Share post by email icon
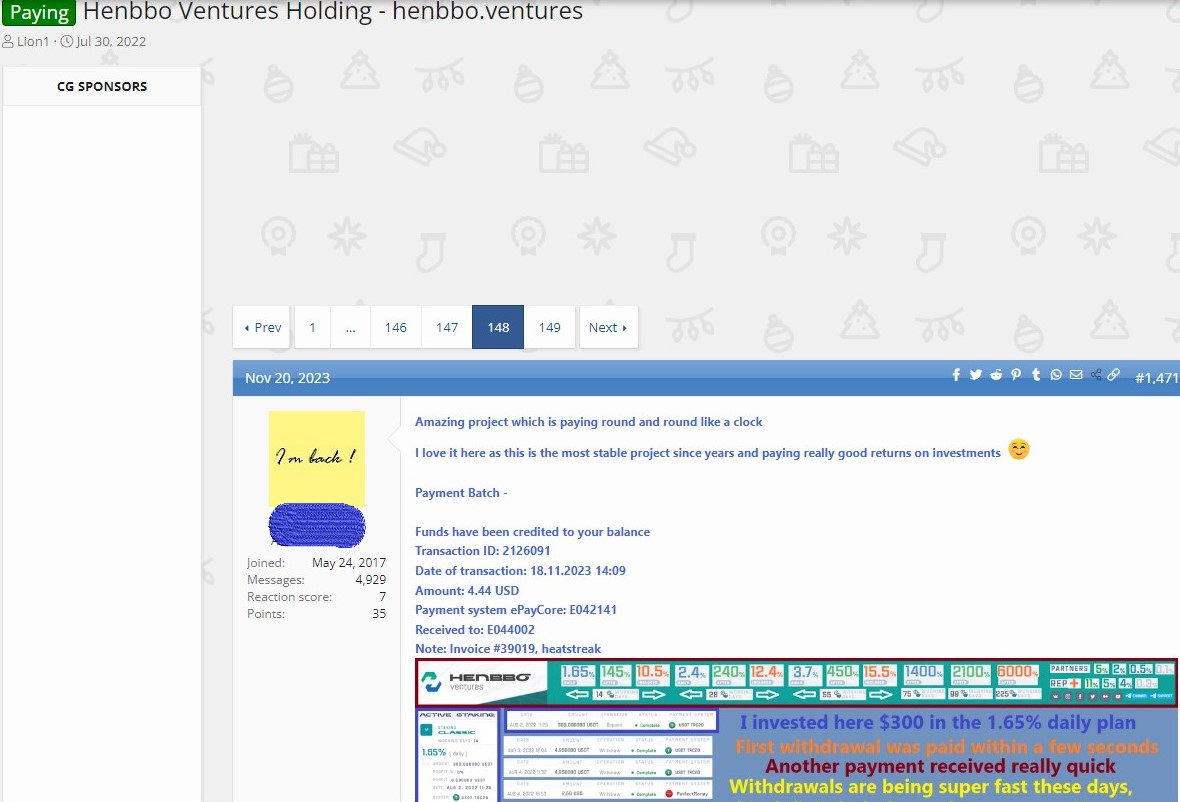1180x802 pixels. [1076, 375]
